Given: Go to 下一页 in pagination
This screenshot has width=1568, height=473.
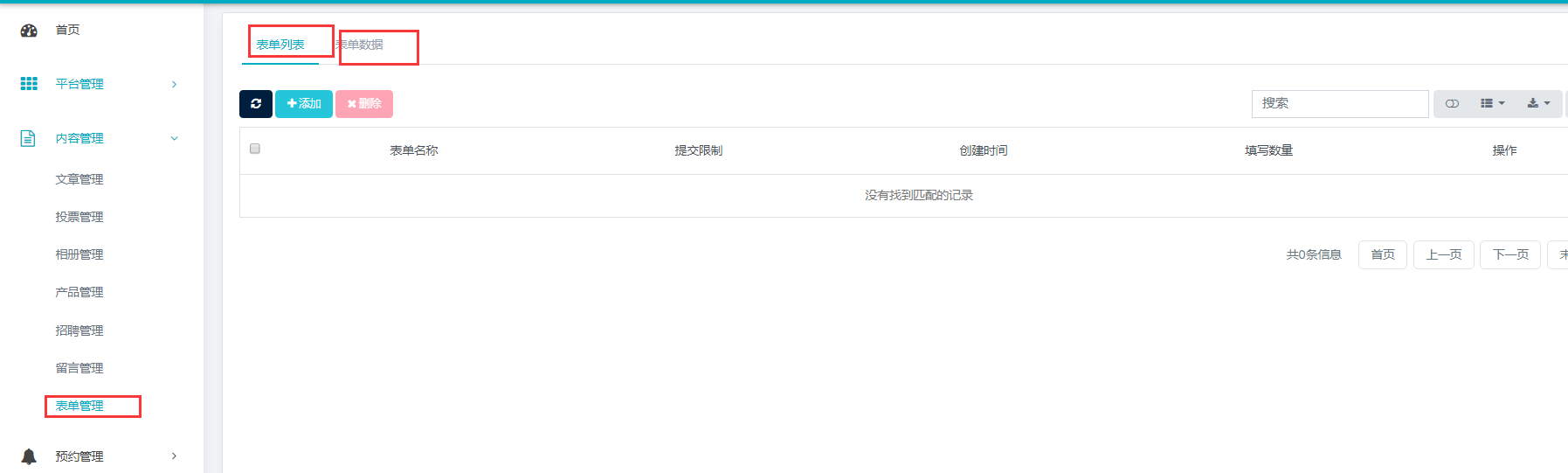Looking at the screenshot, I should pos(1509,255).
